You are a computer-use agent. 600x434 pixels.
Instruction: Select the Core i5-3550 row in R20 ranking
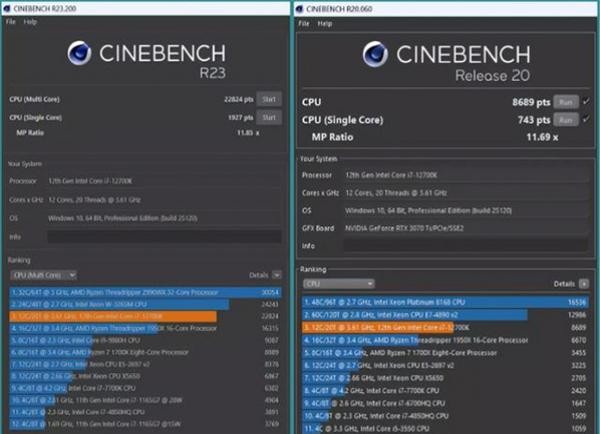(x=445, y=428)
